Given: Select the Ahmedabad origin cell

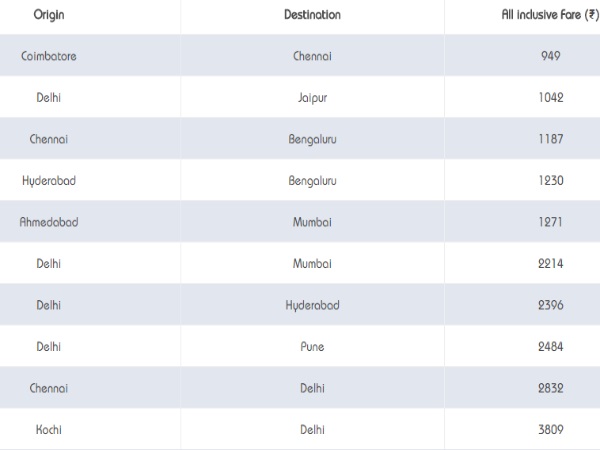Looking at the screenshot, I should [48, 222].
